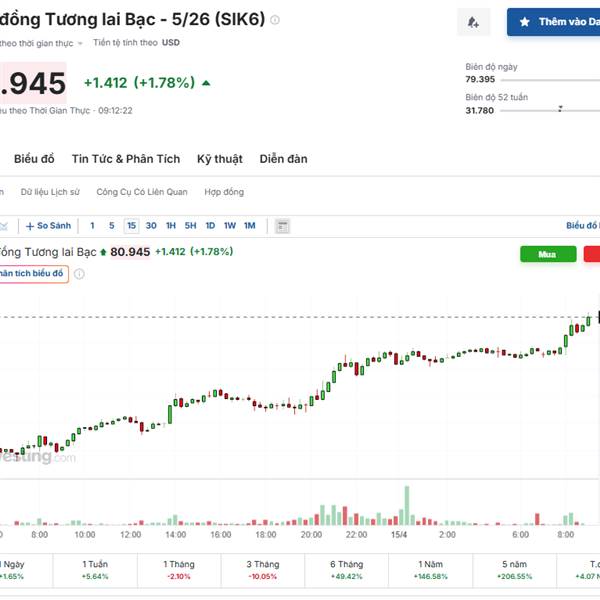Click the news calendar icon in chart toolbar
600x600 pixels.
click(x=282, y=226)
